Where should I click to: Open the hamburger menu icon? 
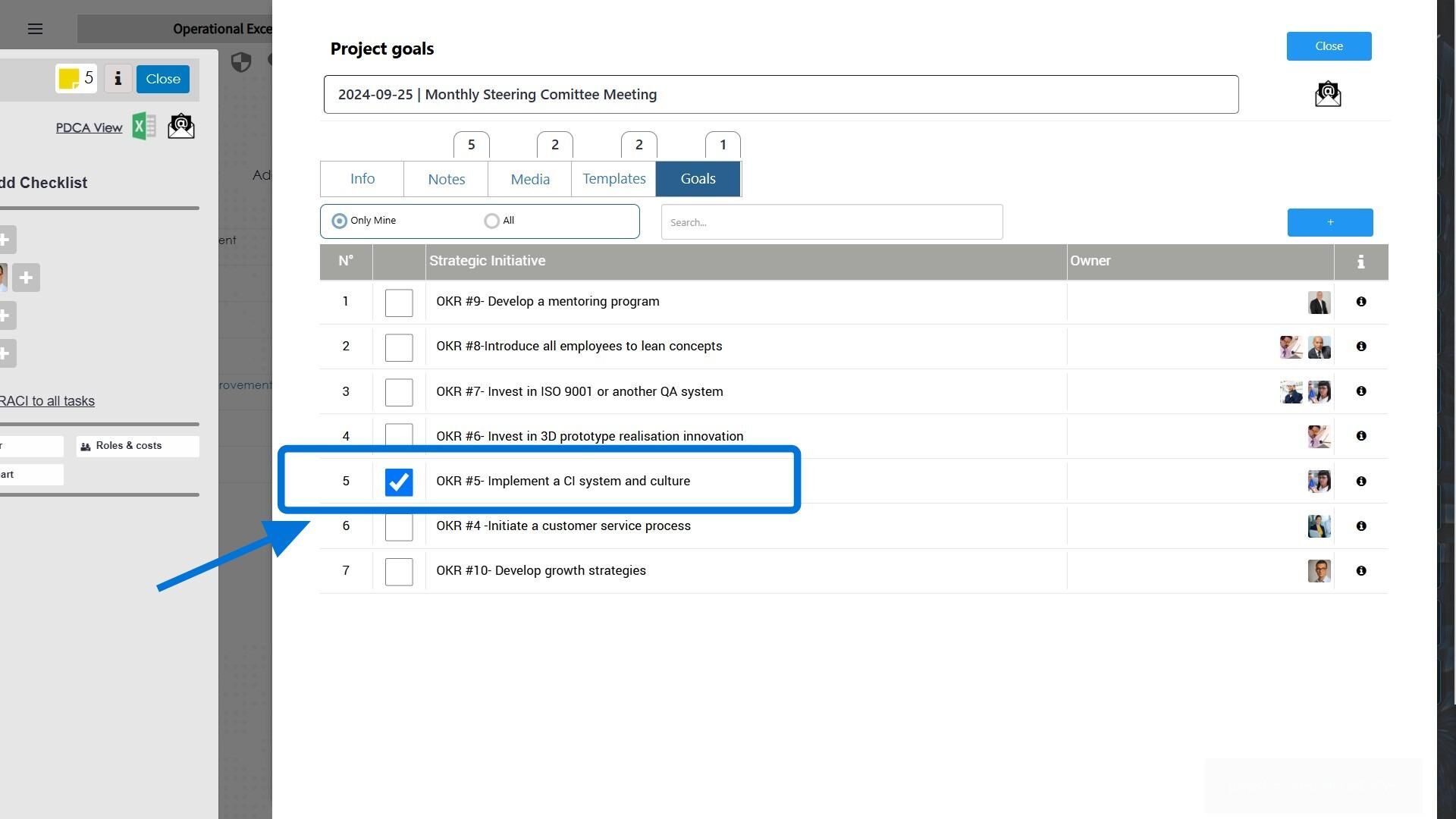tap(35, 29)
